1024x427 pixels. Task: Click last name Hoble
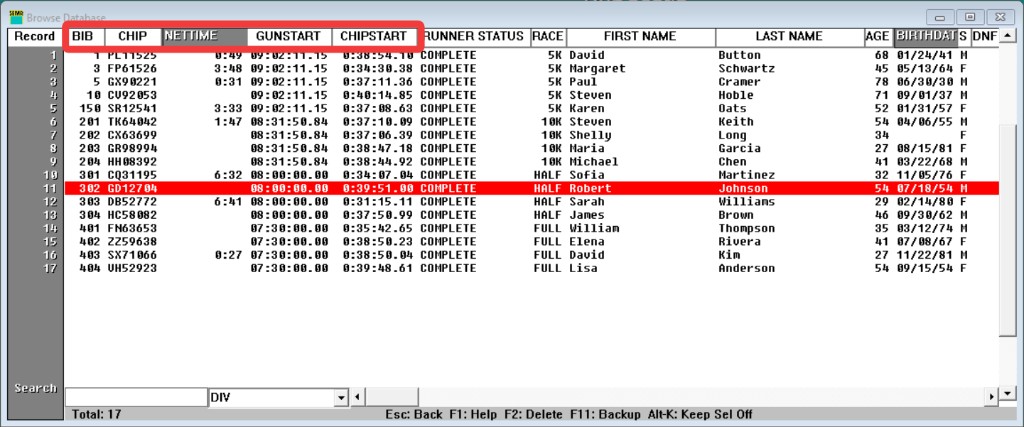click(736, 95)
